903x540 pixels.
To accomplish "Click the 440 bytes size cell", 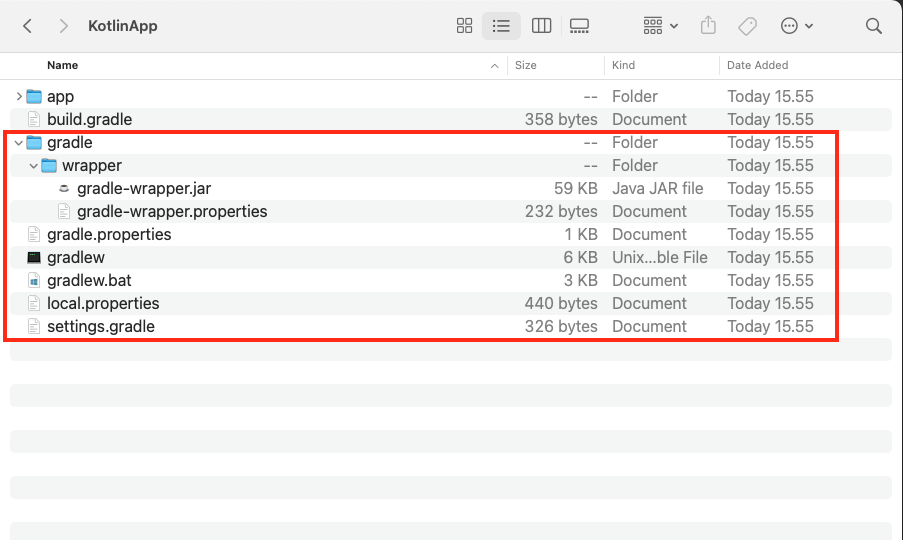I will click(561, 303).
